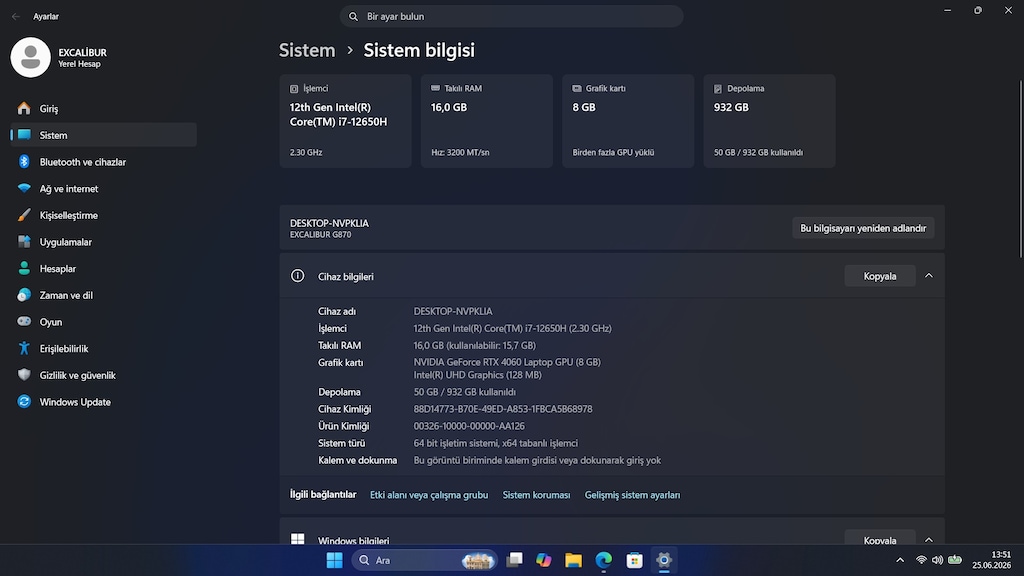
Task: Click the product ID value 00326-10000-00000-AA126
Action: click(469, 426)
